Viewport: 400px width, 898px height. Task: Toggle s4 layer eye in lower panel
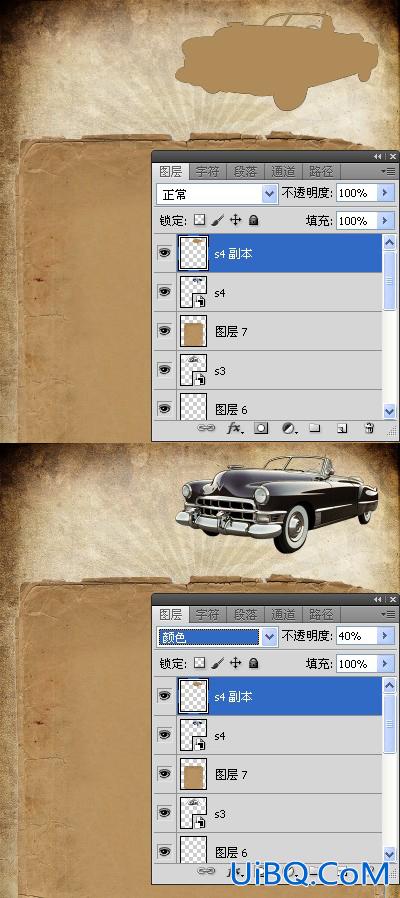point(164,735)
